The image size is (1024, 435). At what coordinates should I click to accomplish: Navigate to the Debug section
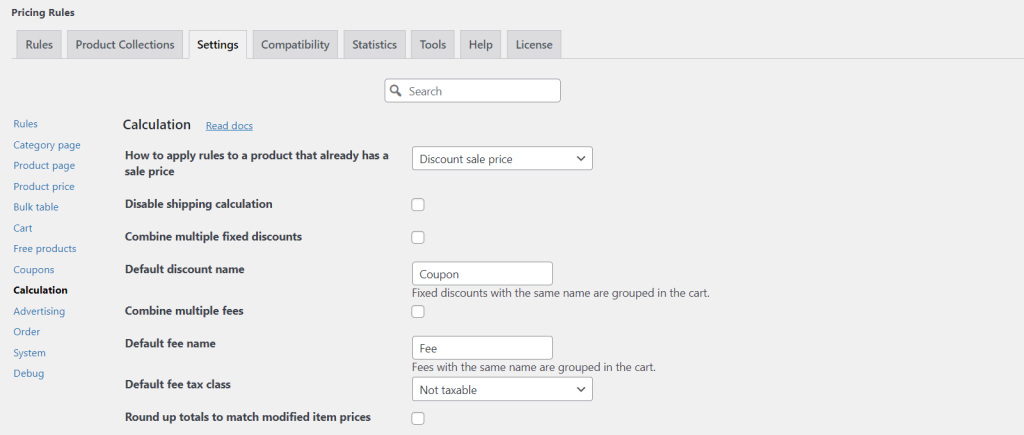tap(29, 374)
